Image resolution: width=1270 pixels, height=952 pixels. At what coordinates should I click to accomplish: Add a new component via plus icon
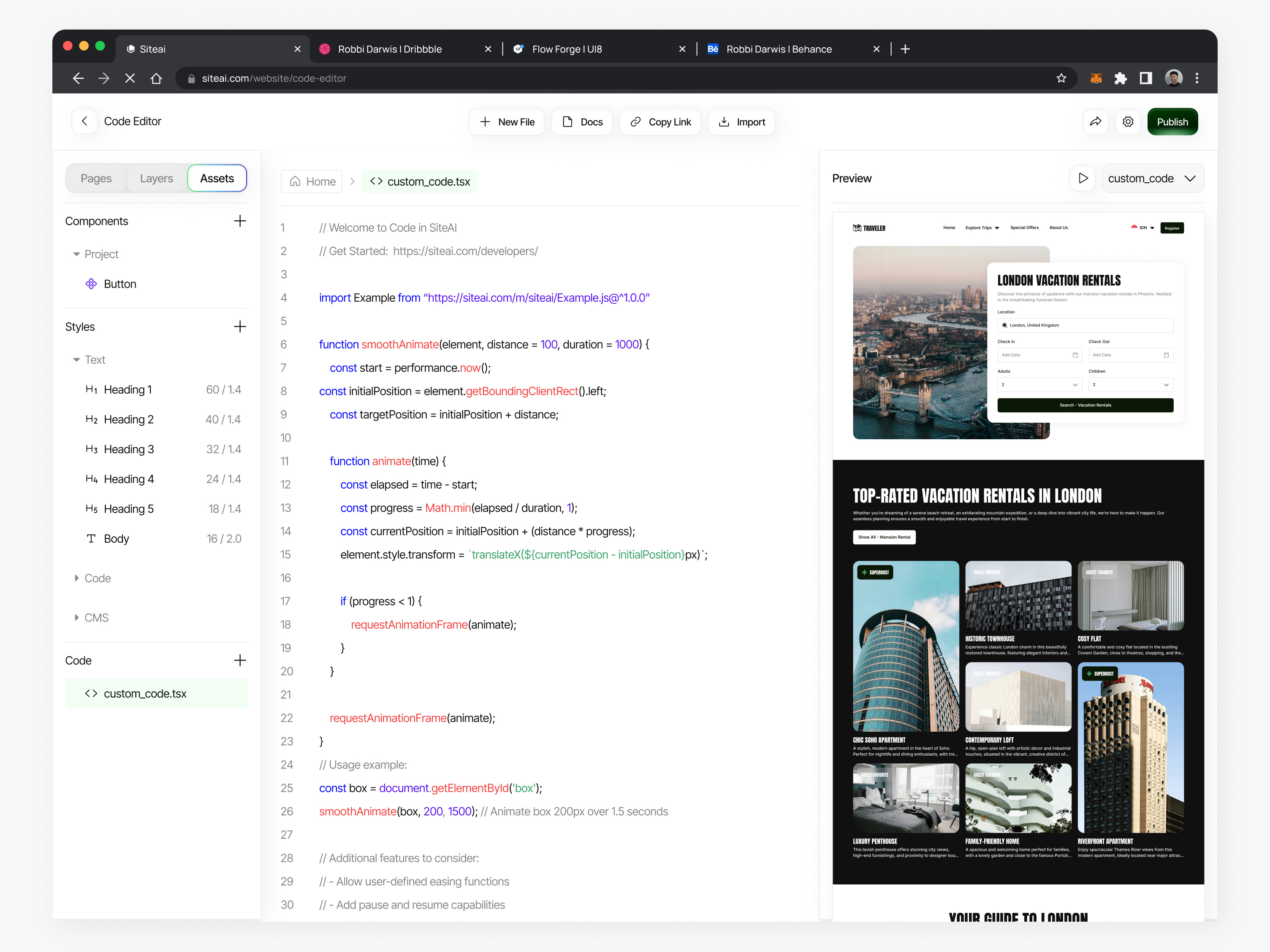(x=240, y=221)
